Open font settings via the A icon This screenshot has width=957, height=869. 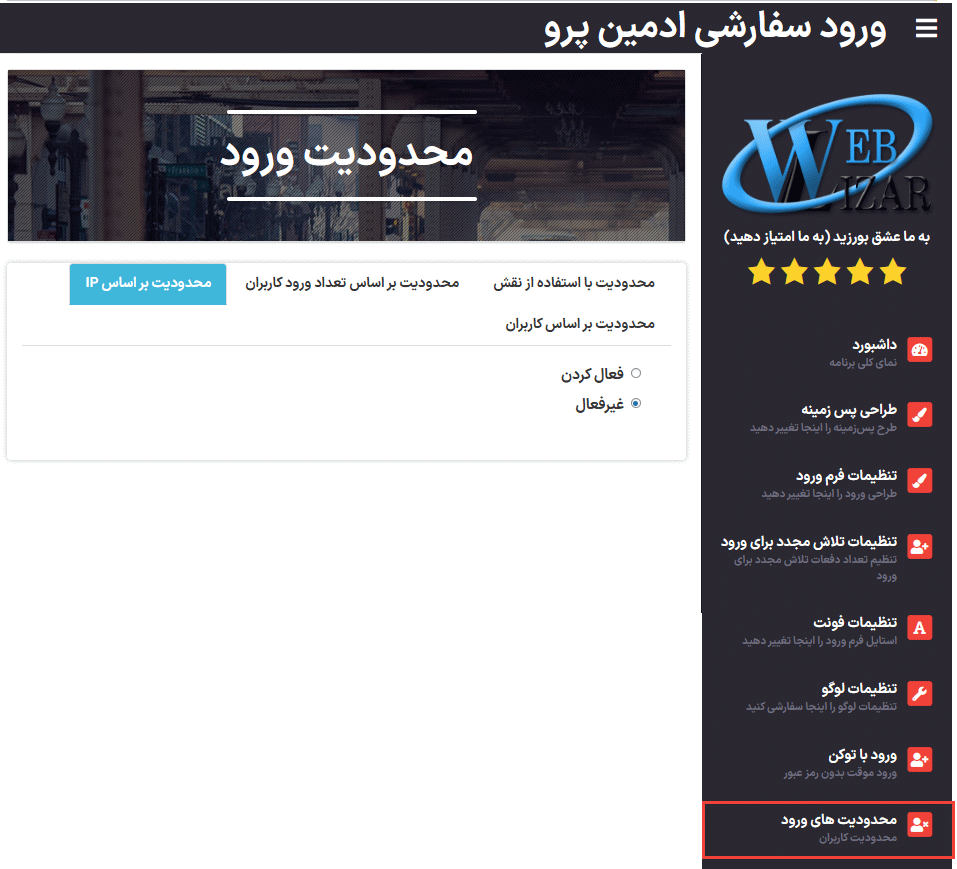tap(919, 627)
